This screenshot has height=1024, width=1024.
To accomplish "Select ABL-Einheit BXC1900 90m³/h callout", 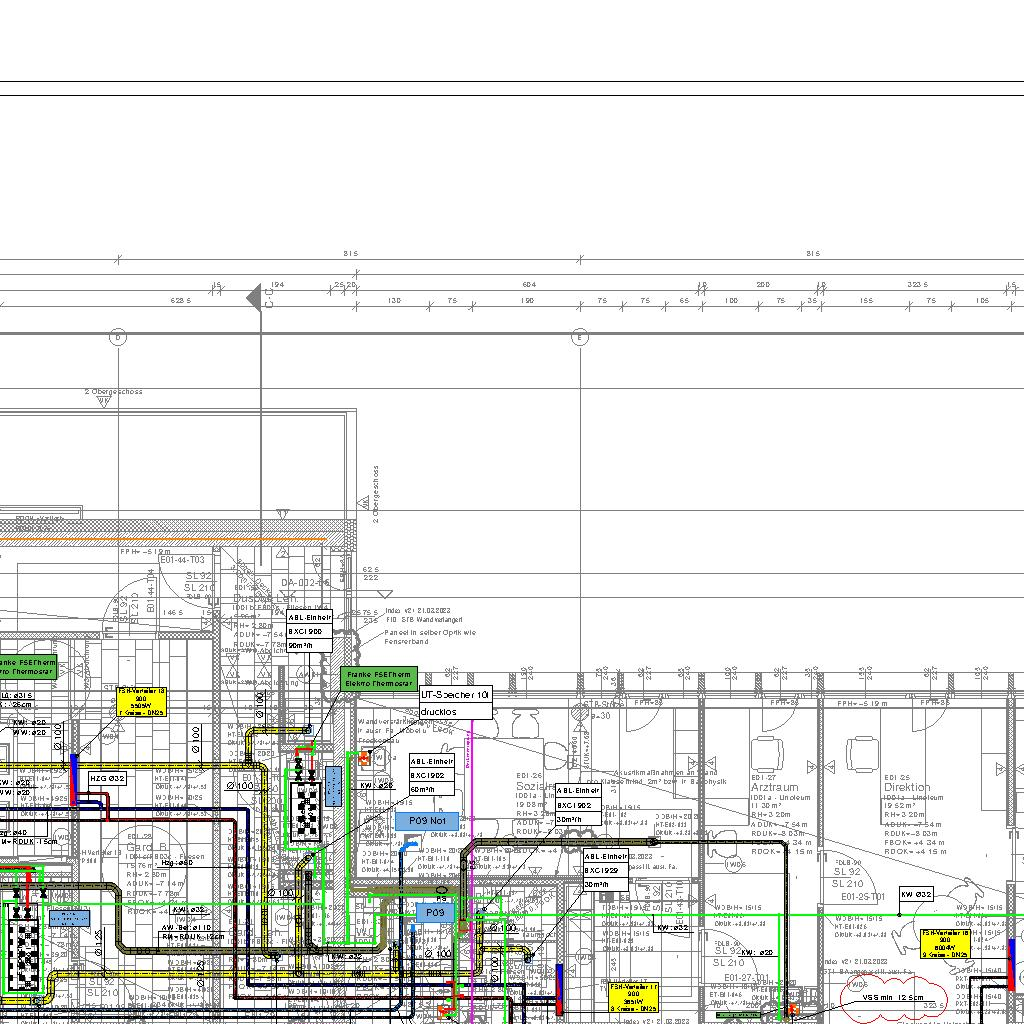I will point(309,631).
